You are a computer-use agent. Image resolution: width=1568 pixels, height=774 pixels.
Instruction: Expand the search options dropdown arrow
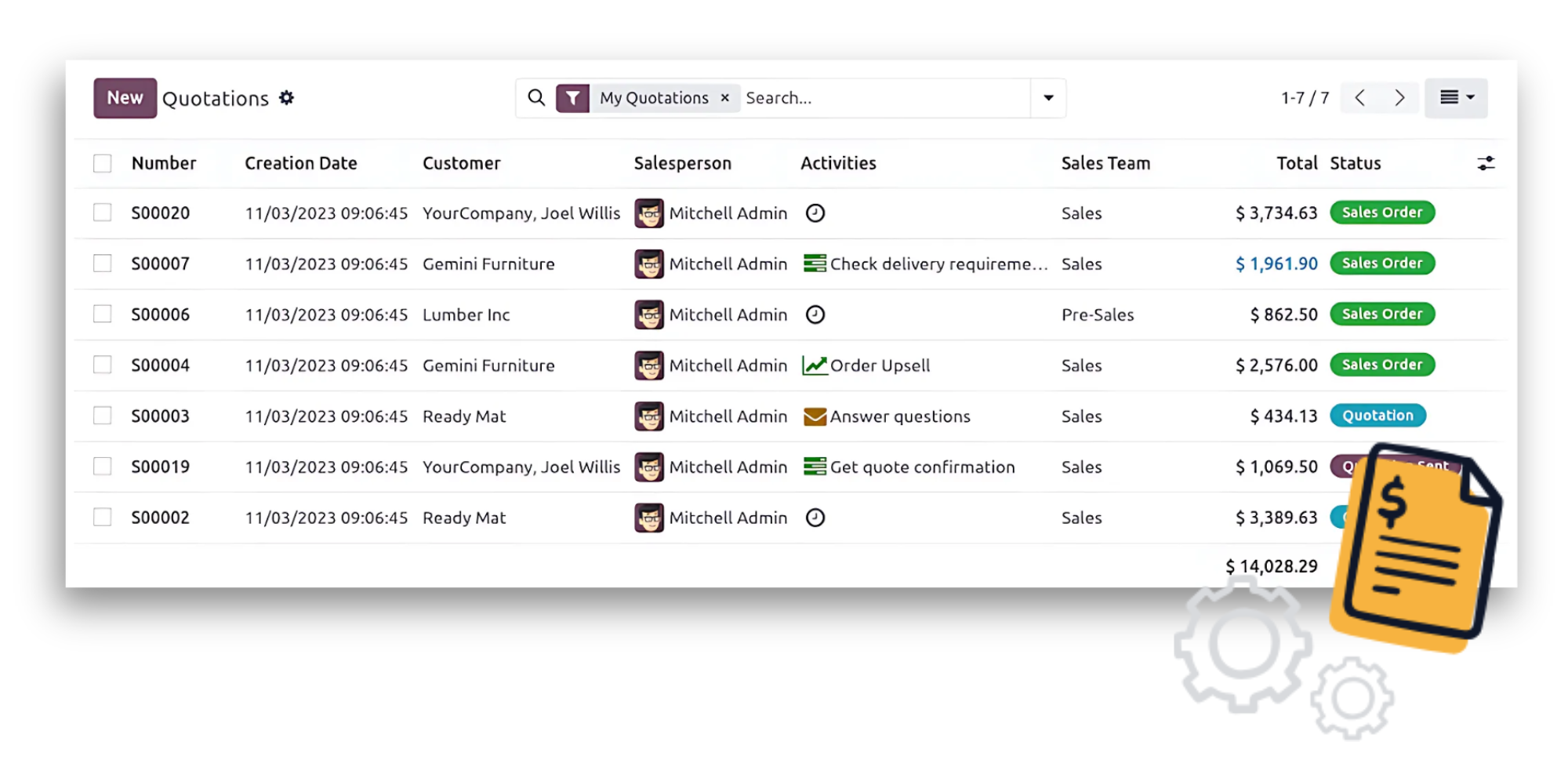coord(1048,98)
